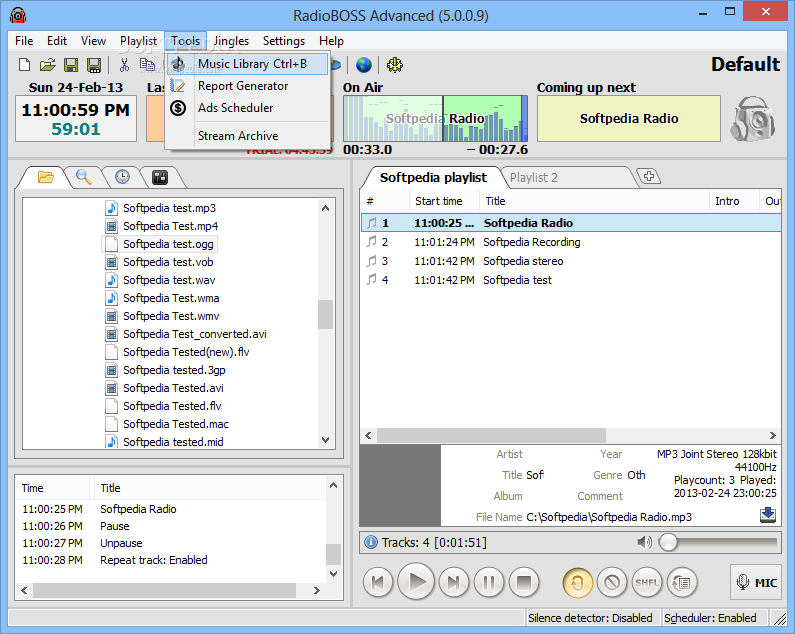Switch to the clock scheduler tab
Screen dimensions: 795x634
pyautogui.click(x=122, y=177)
